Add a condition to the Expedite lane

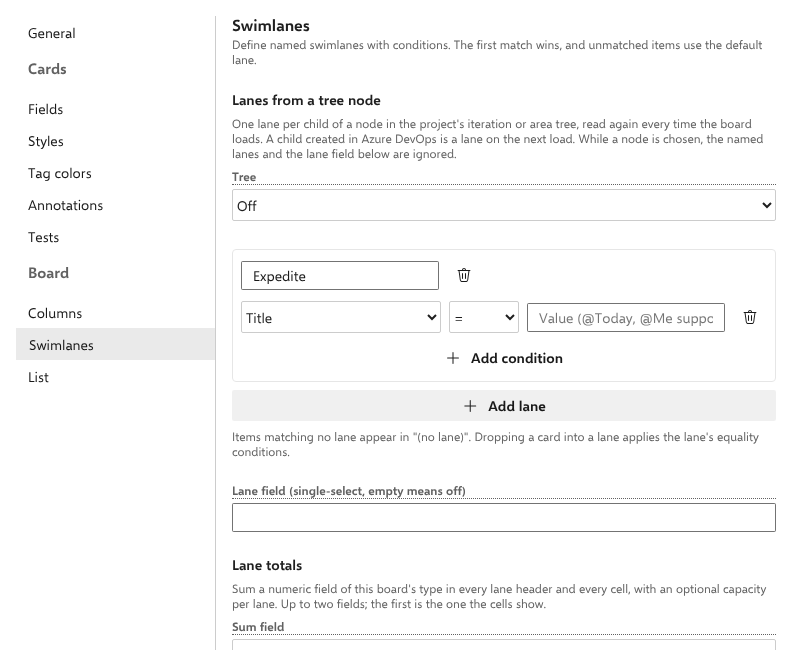click(505, 358)
